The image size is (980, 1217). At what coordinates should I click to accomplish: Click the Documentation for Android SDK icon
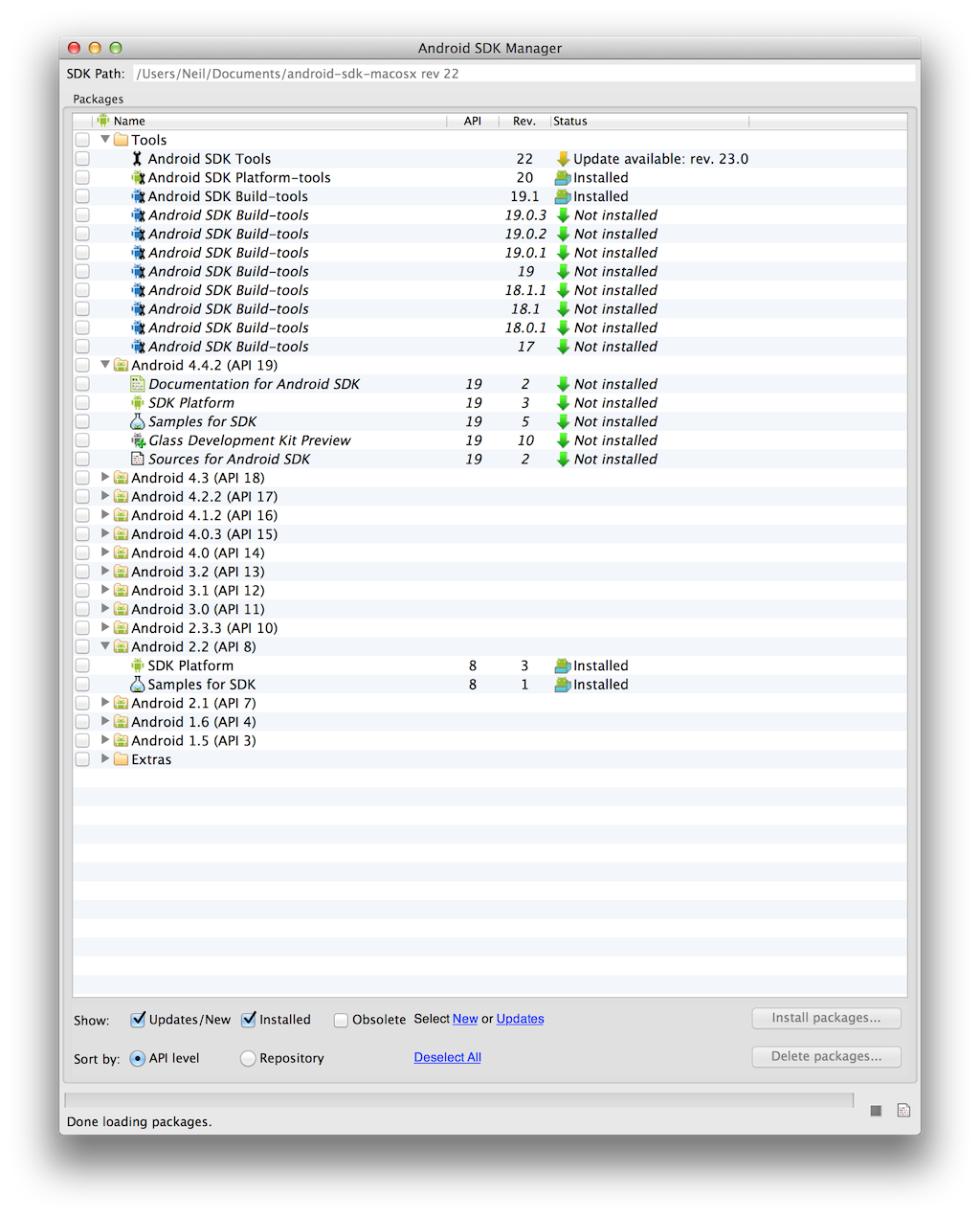138,384
